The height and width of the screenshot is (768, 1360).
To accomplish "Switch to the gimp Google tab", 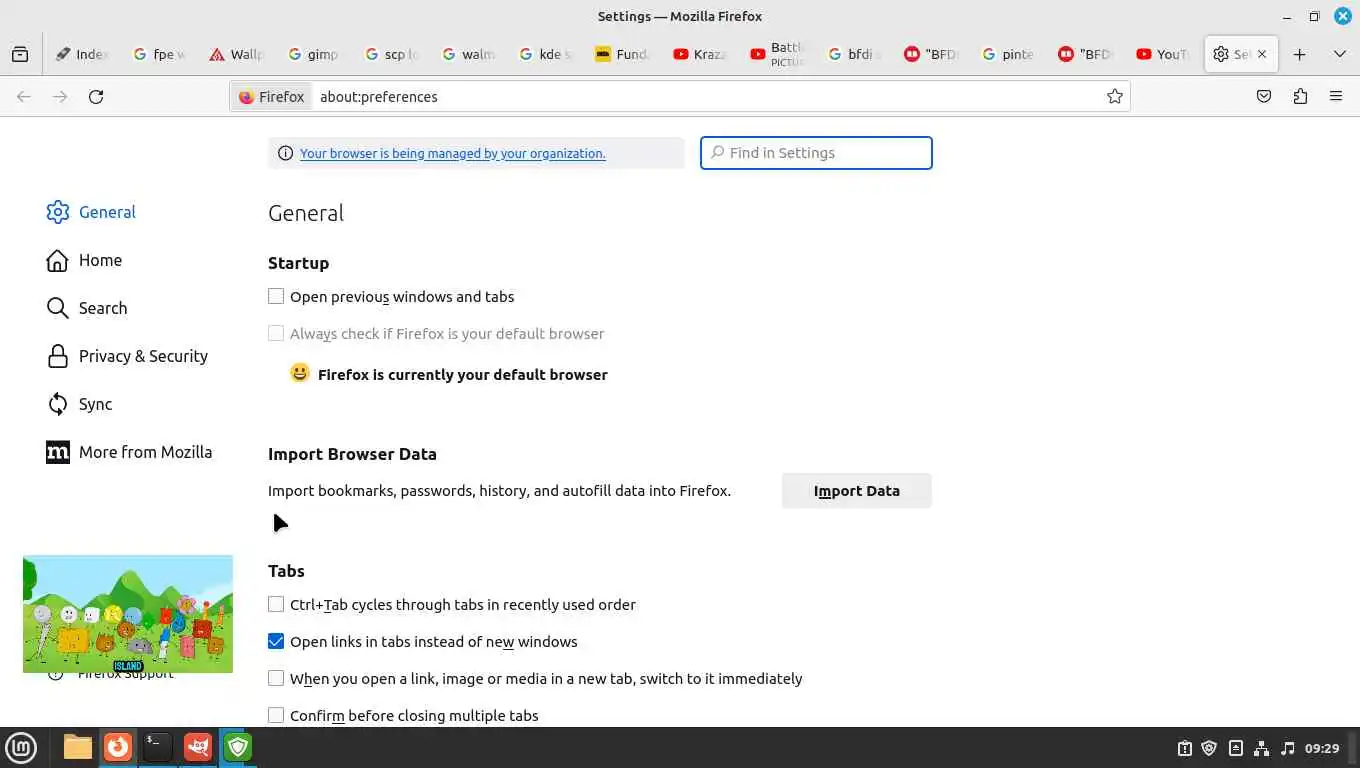I will [315, 55].
